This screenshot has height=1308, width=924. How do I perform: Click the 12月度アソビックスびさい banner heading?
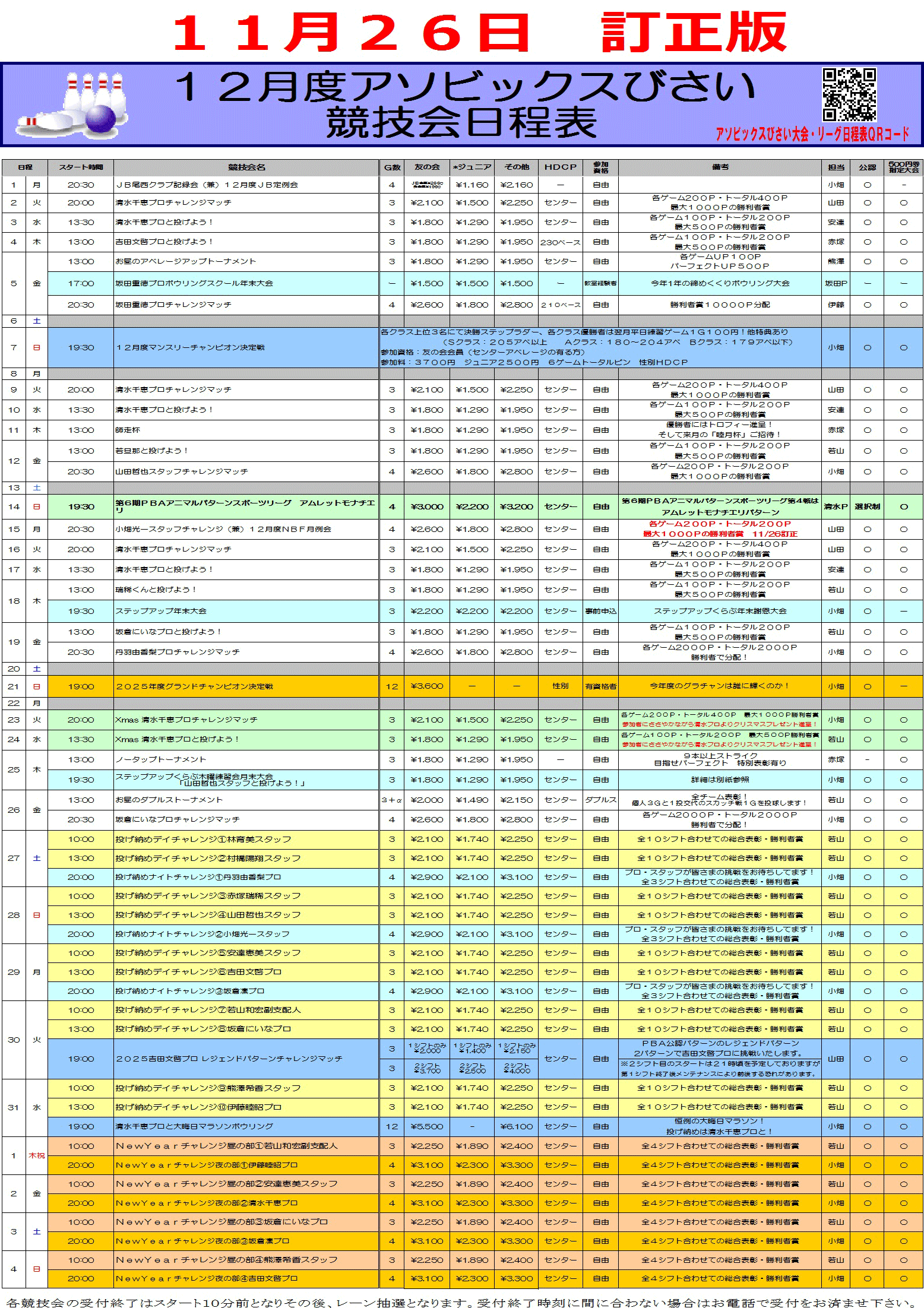point(463,87)
